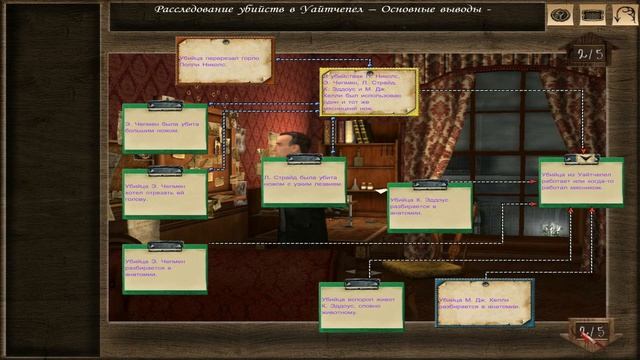Select the blue-framed note about M. J. Kelly's killer

[x=485, y=303]
